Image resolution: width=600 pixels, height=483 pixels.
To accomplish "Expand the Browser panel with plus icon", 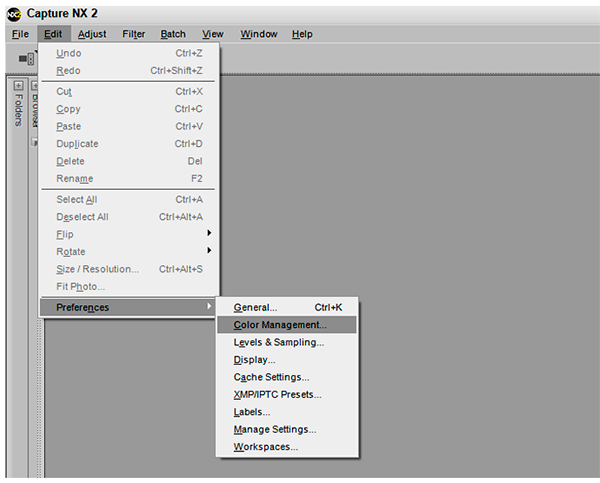I will [x=32, y=86].
